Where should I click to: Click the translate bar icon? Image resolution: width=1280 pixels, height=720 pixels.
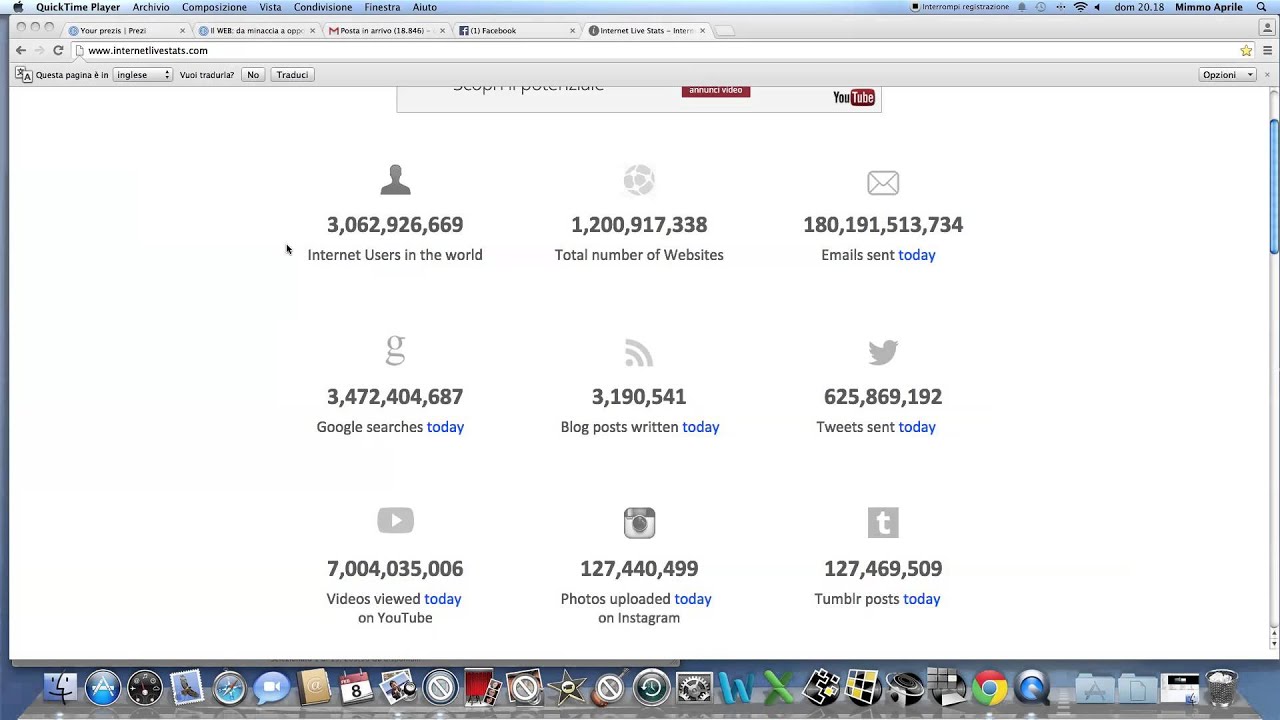click(x=23, y=75)
